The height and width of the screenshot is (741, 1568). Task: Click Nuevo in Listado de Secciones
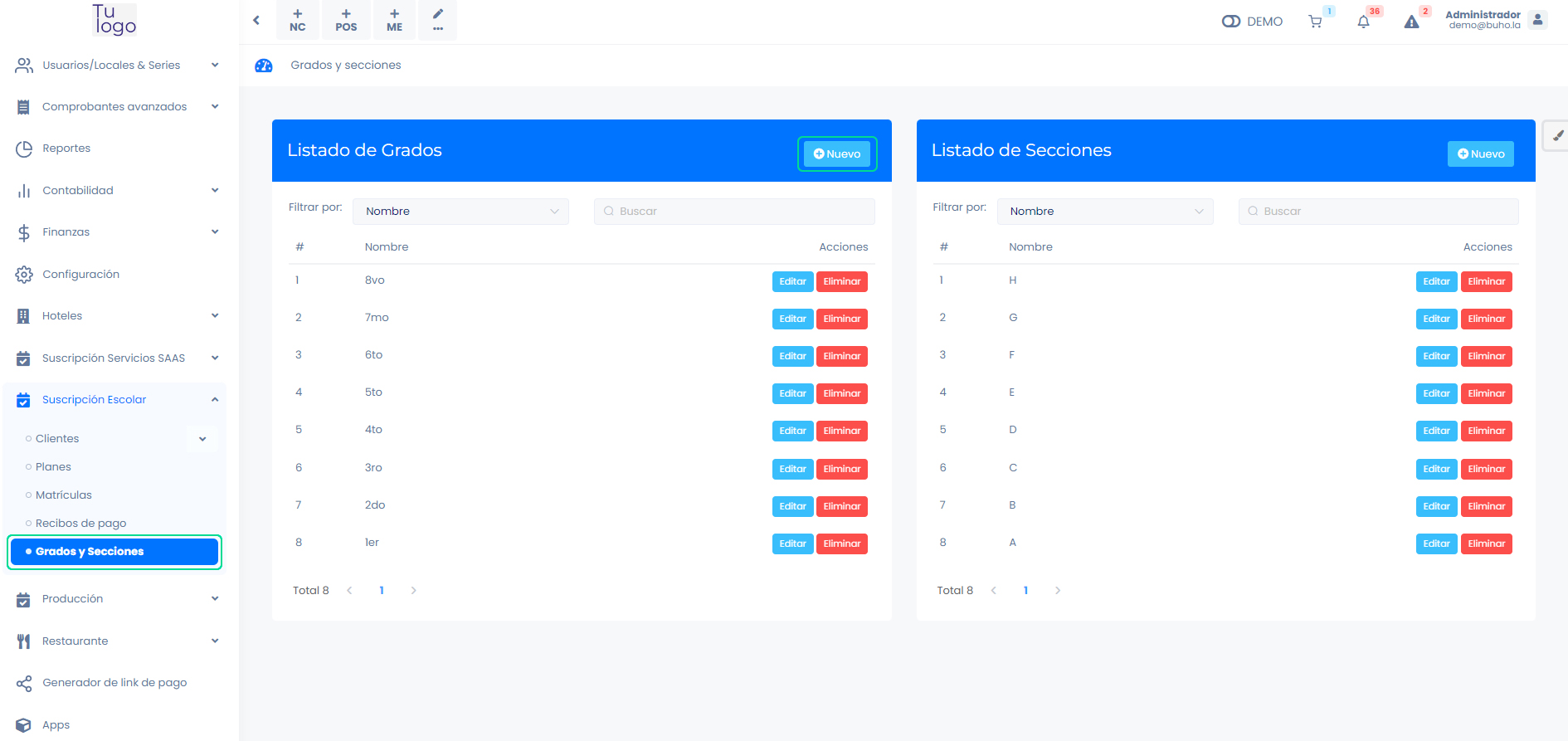(1480, 154)
